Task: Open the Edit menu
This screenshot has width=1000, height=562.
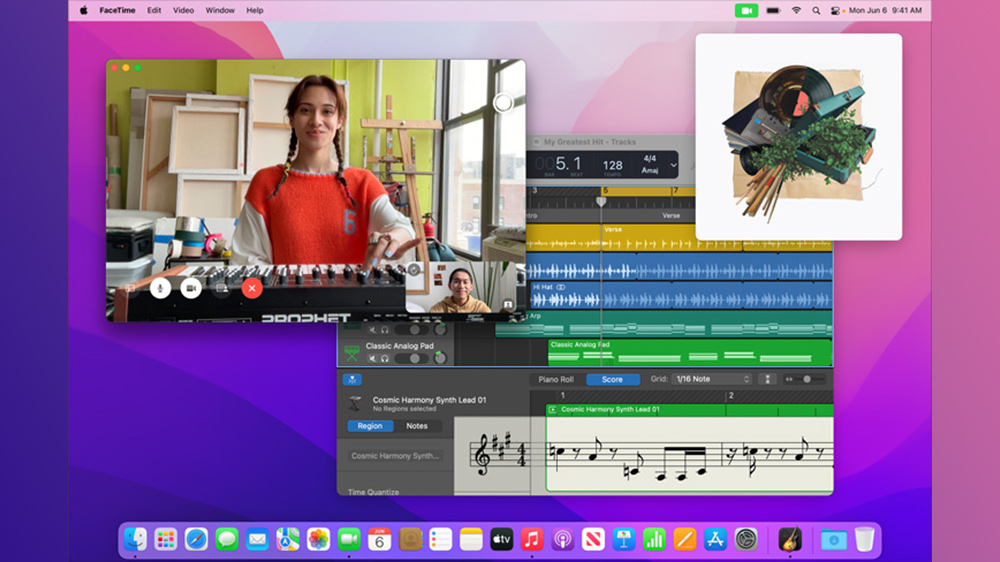Action: pyautogui.click(x=154, y=10)
